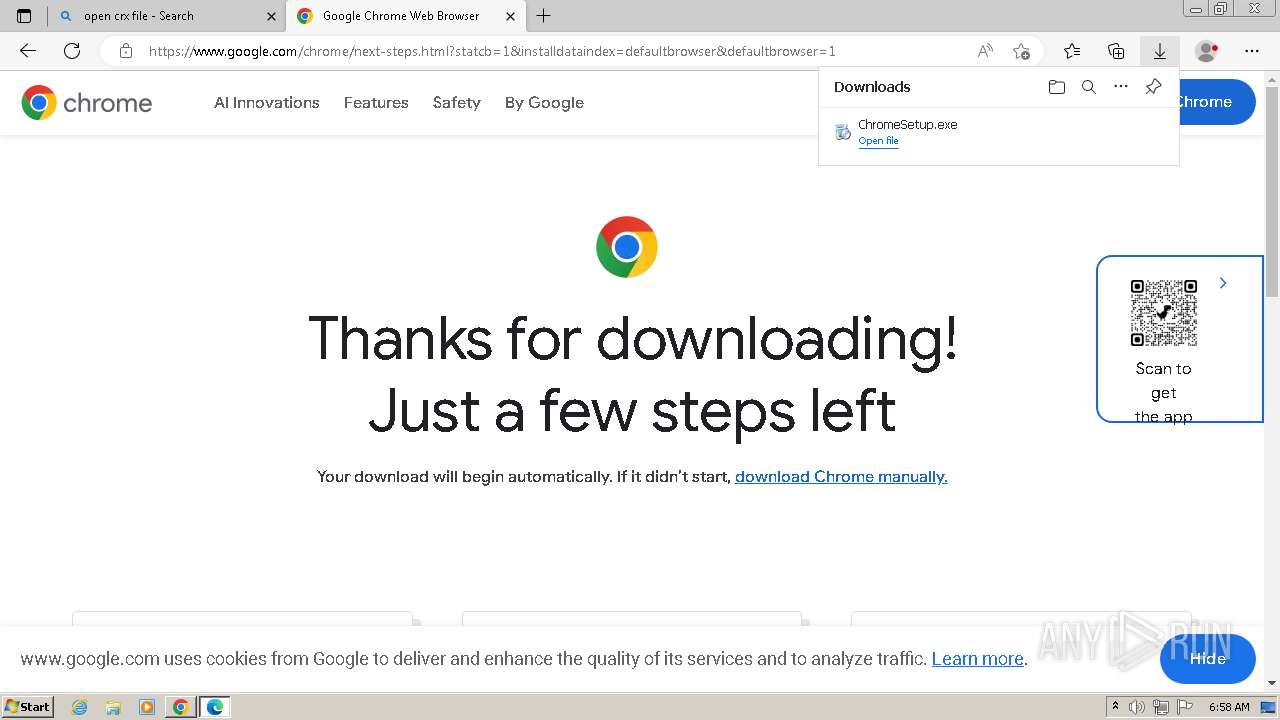Viewport: 1280px width, 720px height.
Task: Show hidden tray icons arrow
Action: point(1115,707)
